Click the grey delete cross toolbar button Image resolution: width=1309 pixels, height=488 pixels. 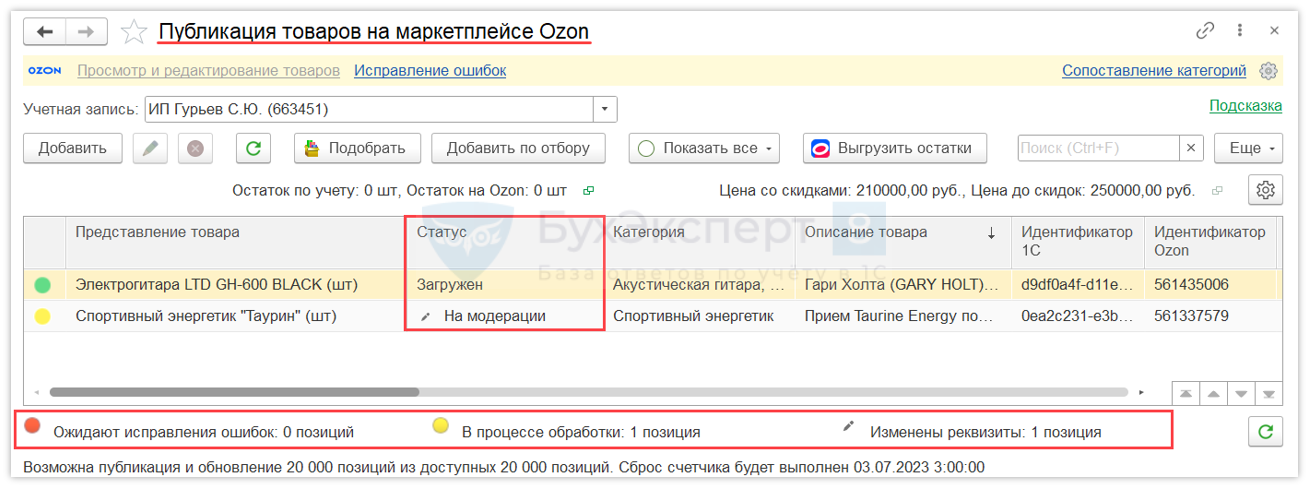195,148
